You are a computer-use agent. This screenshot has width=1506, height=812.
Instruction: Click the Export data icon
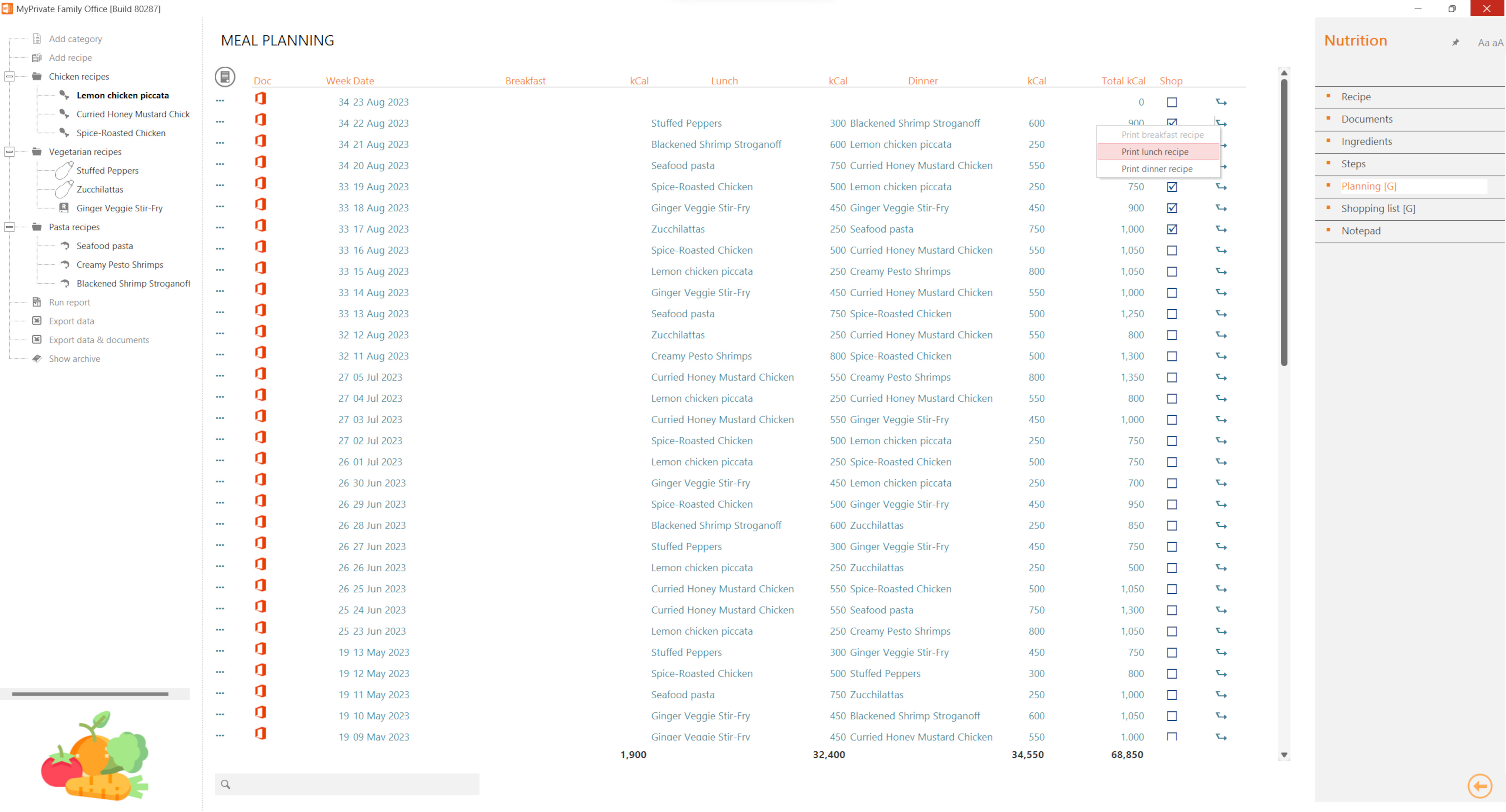pyautogui.click(x=36, y=321)
